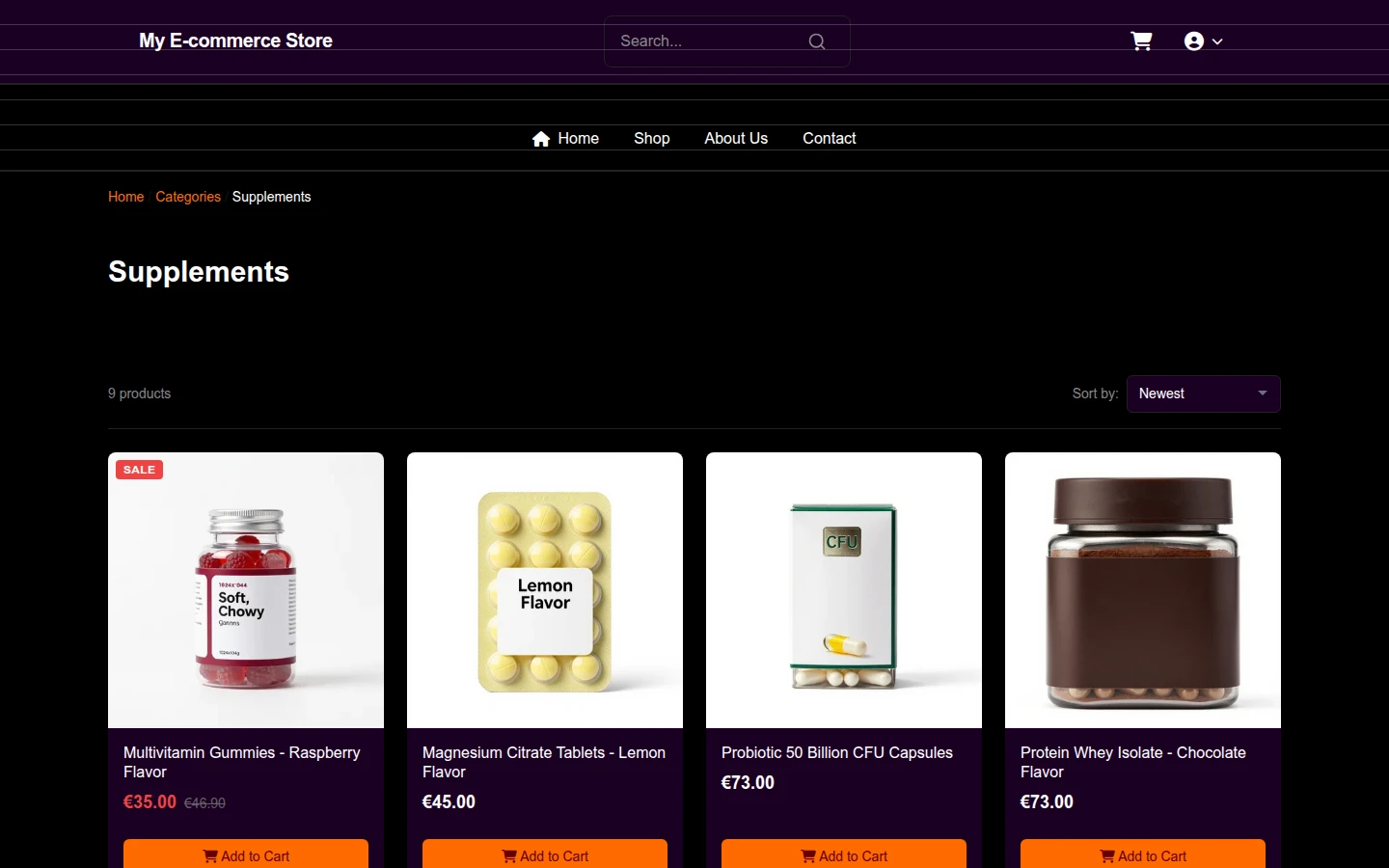Click the Protein Whey Isolate - Chocolate Flavor title

tap(1133, 762)
